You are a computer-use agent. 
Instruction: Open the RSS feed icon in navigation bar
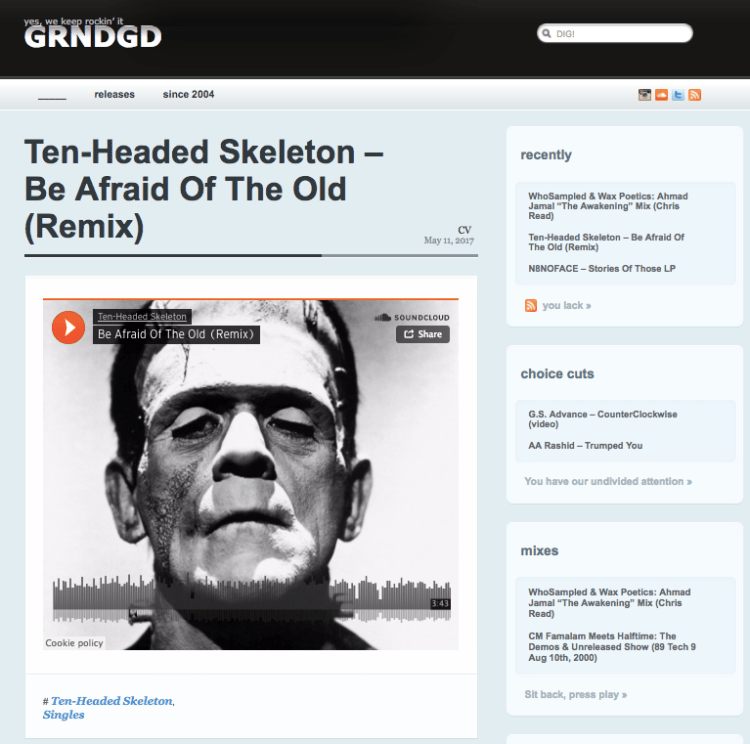695,95
